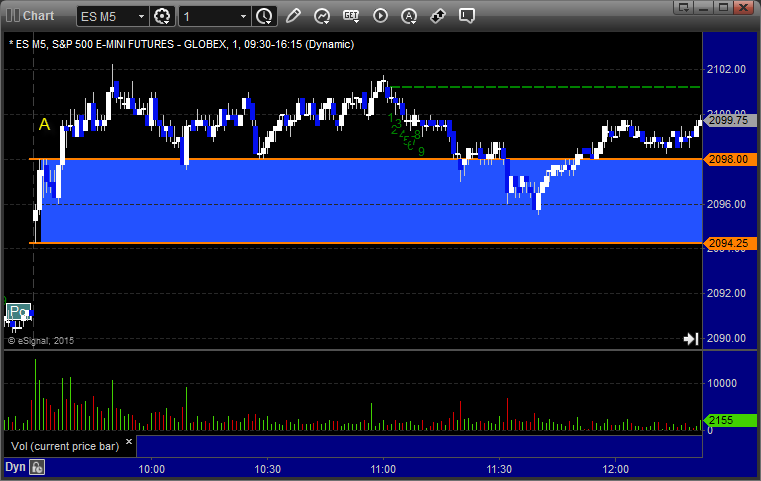Image resolution: width=761 pixels, height=481 pixels.
Task: Click the green number 9 count label
Action: click(421, 152)
